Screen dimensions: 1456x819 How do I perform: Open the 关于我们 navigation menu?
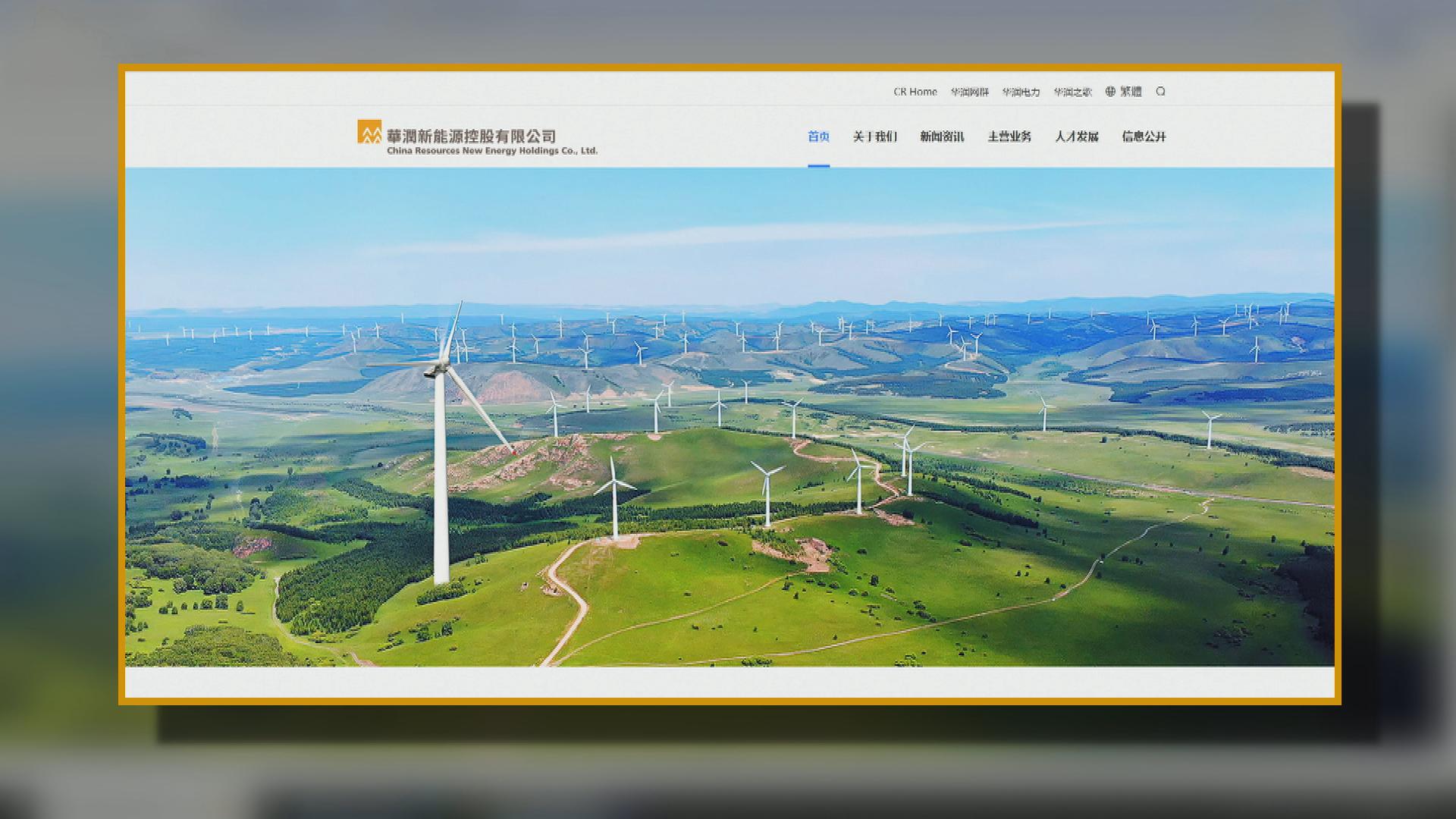875,136
